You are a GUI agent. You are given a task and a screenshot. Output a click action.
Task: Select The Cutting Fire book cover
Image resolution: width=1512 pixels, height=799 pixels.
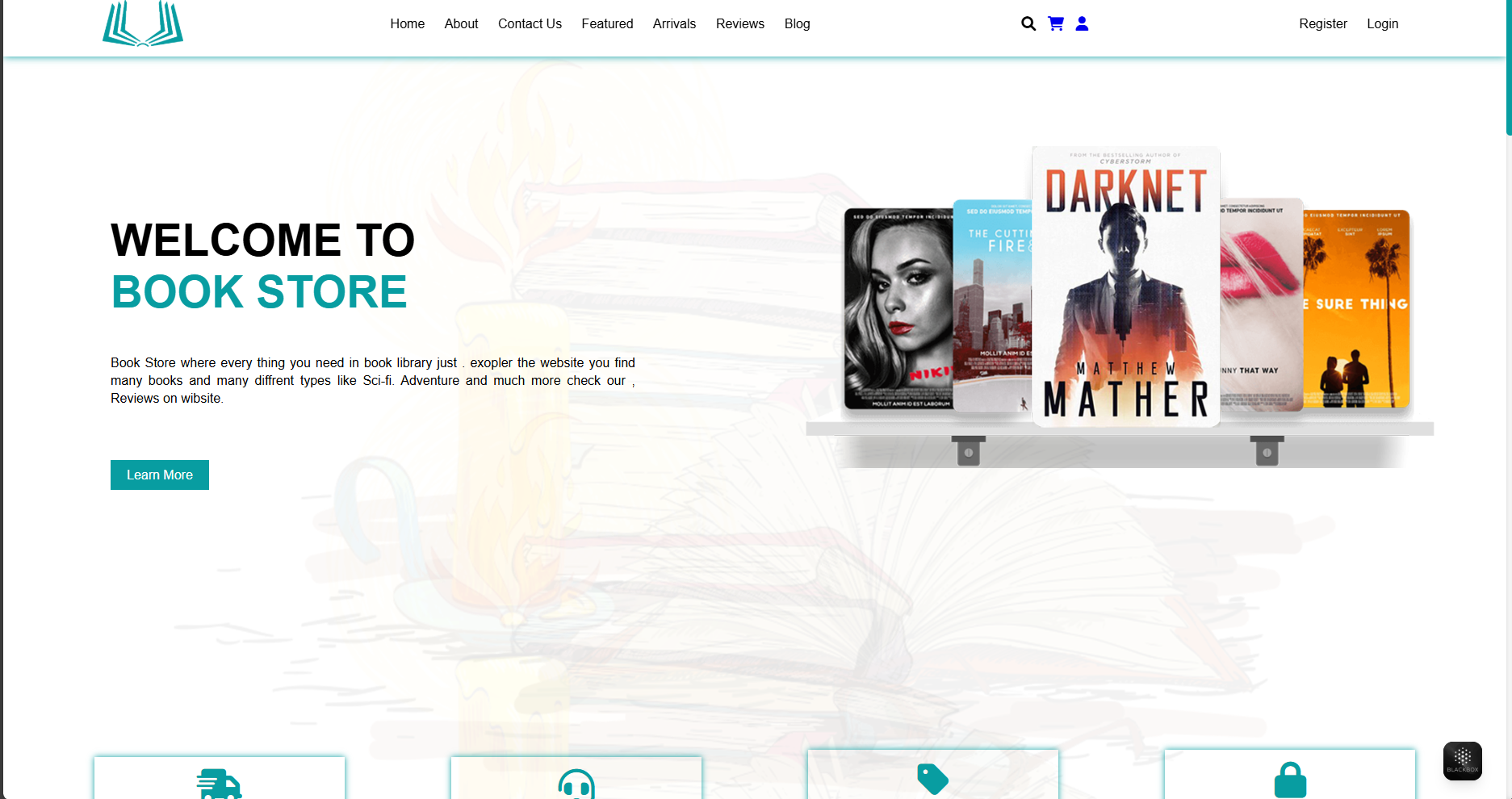click(993, 306)
